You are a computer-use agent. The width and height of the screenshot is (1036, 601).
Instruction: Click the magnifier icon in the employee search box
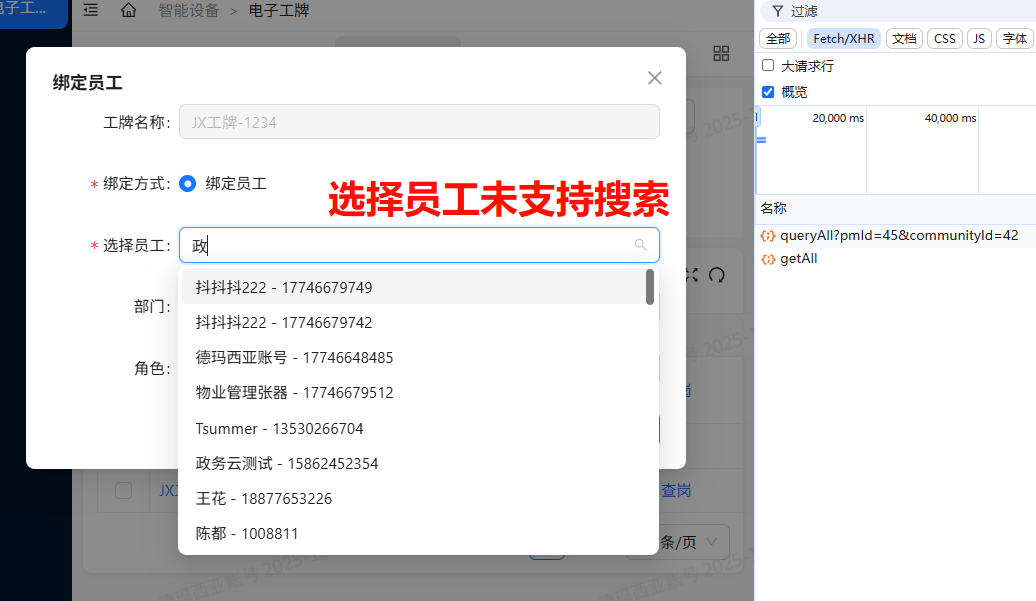[x=641, y=245]
